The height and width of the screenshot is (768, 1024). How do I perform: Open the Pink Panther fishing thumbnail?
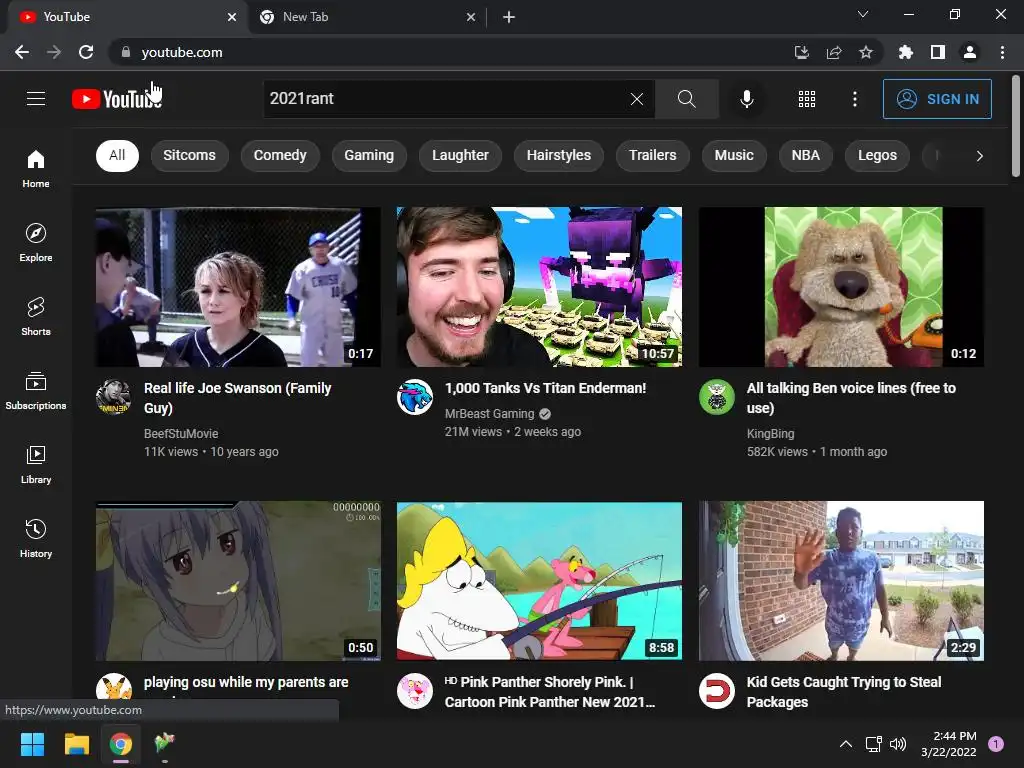click(539, 581)
